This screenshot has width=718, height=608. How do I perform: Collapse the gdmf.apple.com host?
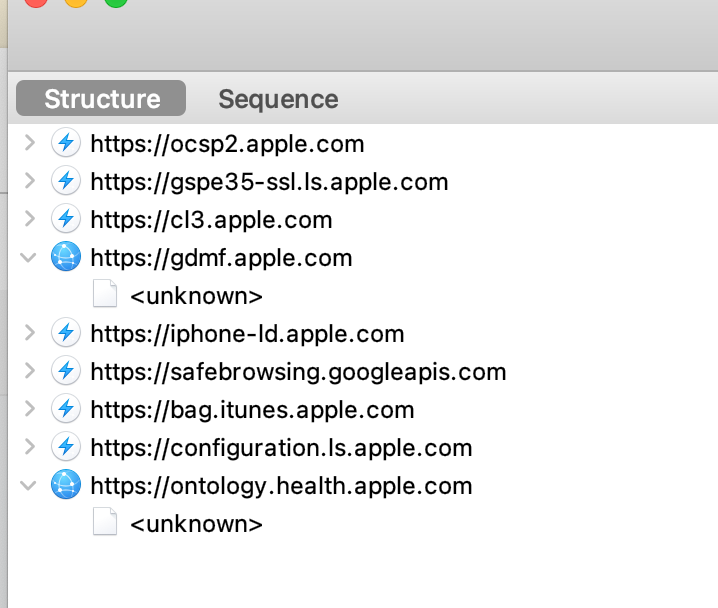tap(28, 257)
